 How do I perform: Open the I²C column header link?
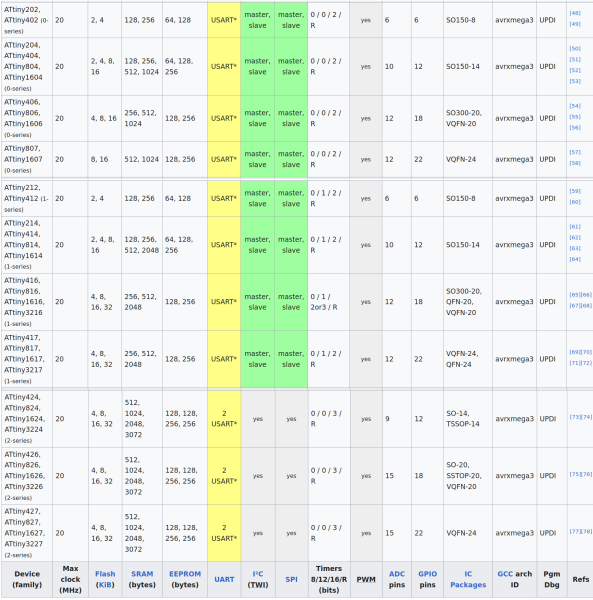point(258,574)
